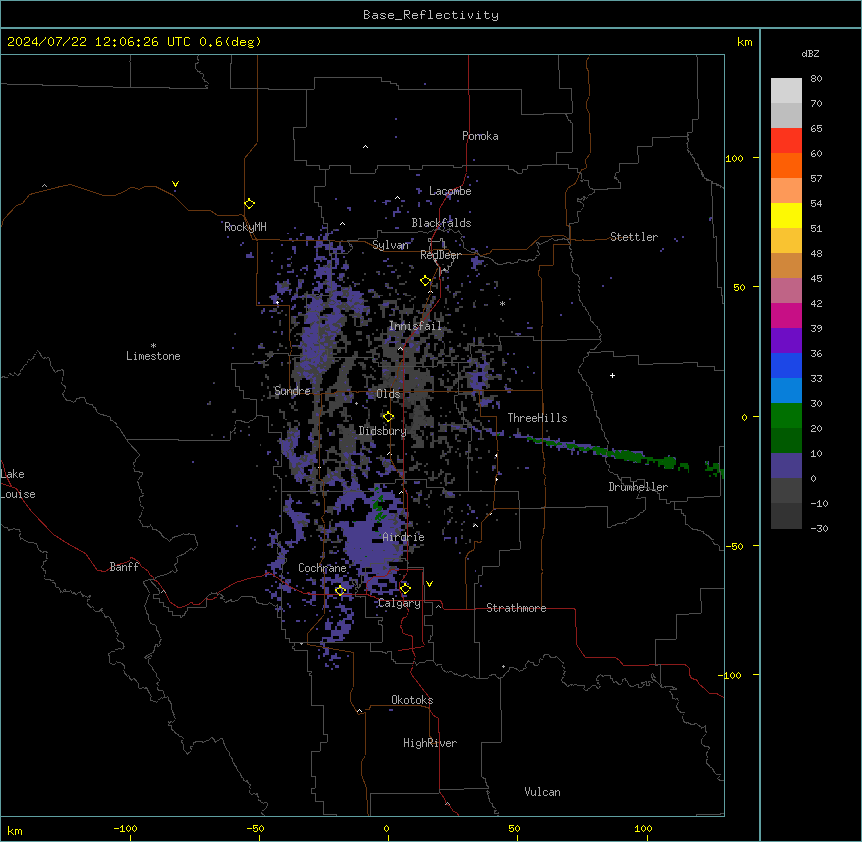Click the HighRiver label
862x842 pixels.
(x=430, y=743)
